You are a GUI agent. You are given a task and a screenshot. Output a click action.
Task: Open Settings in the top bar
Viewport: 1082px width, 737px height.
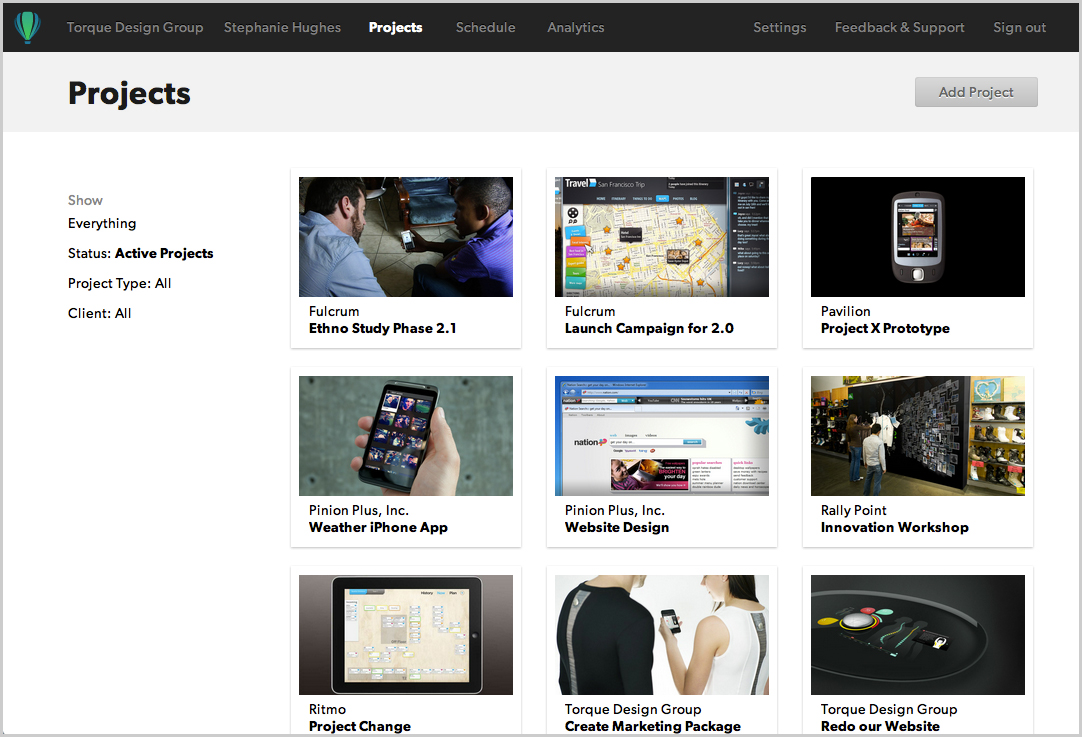point(779,28)
